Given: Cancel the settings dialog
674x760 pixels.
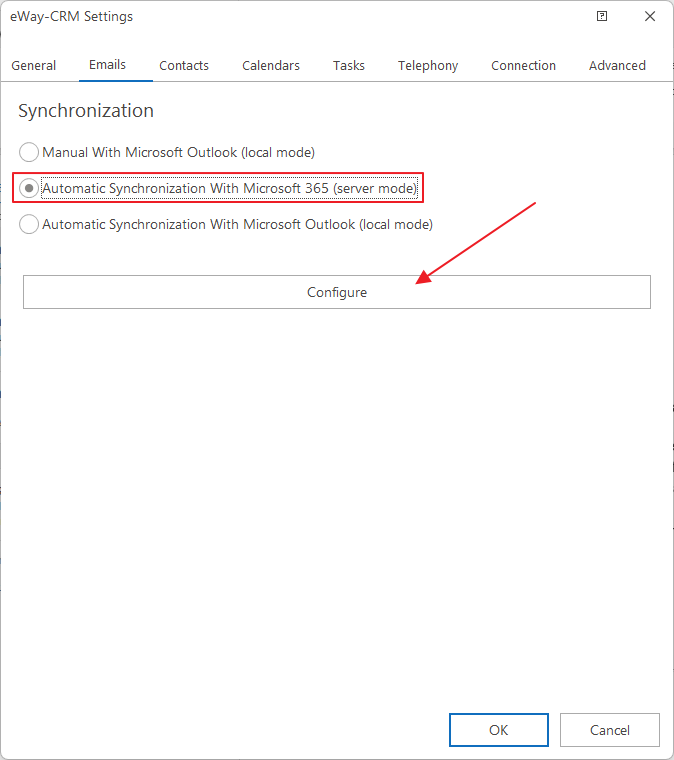Looking at the screenshot, I should [610, 730].
